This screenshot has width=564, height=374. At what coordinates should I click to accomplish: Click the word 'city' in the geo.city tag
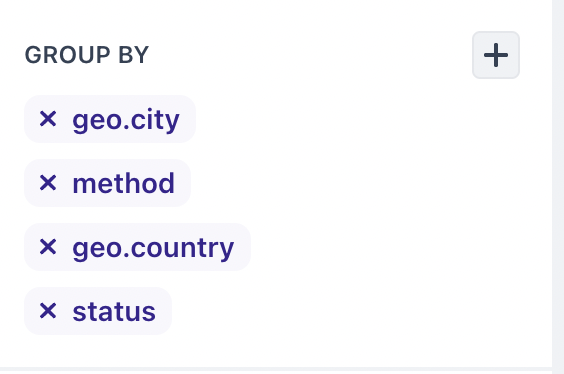[x=155, y=120]
